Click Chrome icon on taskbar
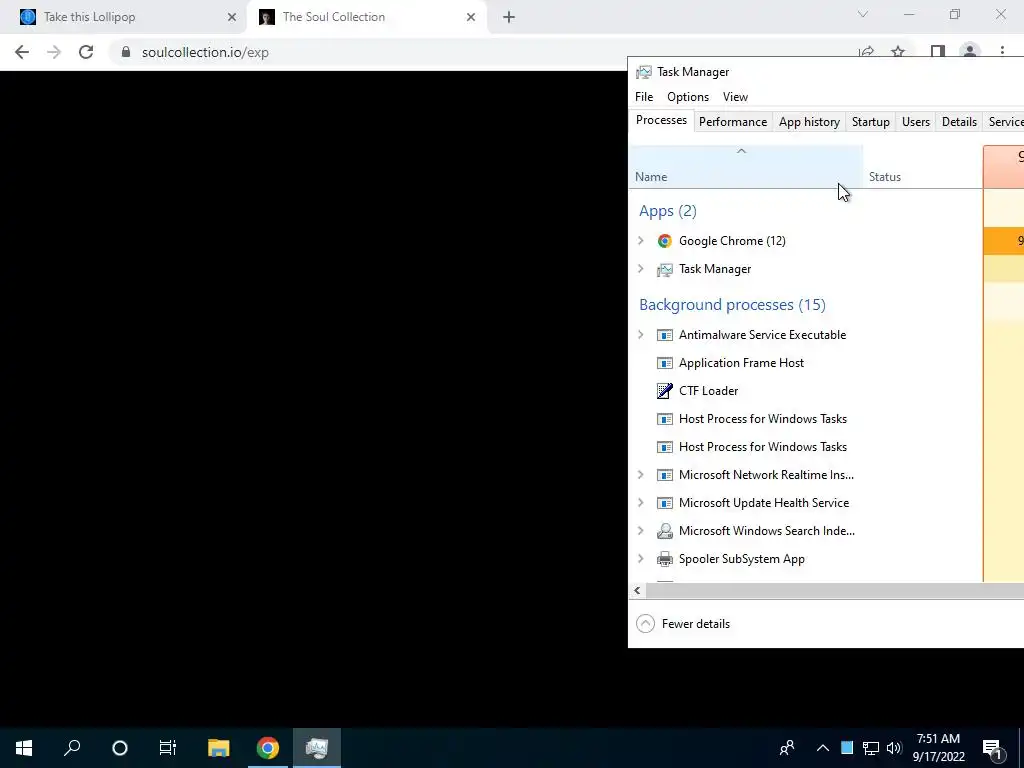Image resolution: width=1024 pixels, height=768 pixels. click(x=268, y=748)
